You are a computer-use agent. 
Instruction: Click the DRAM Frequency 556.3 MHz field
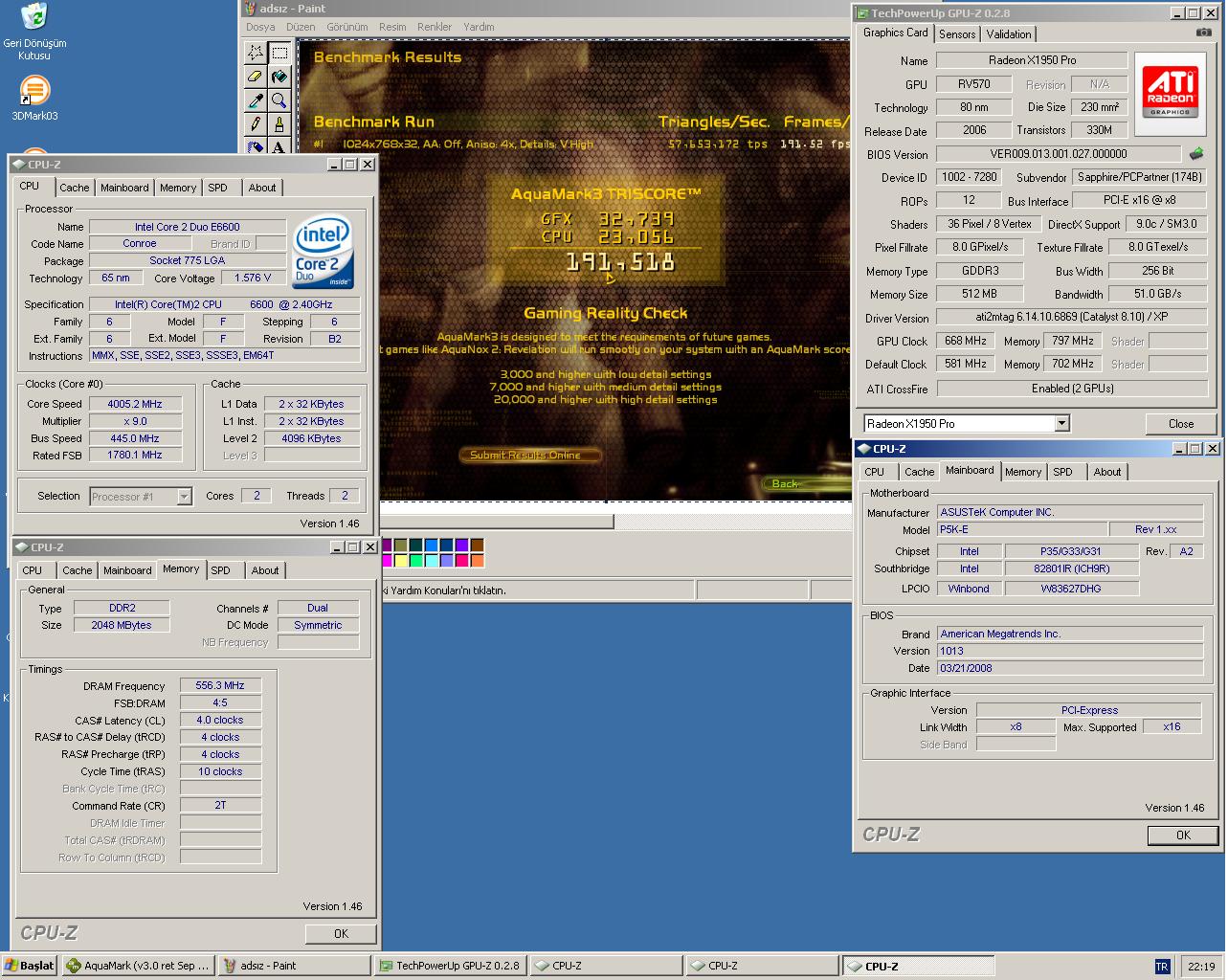click(220, 685)
